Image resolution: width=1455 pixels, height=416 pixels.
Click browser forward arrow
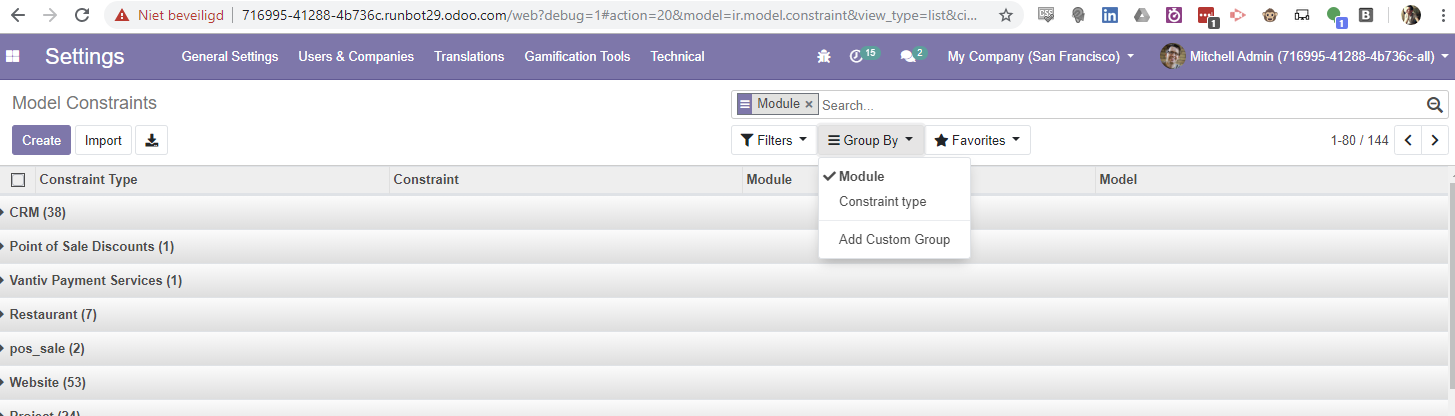[x=50, y=15]
